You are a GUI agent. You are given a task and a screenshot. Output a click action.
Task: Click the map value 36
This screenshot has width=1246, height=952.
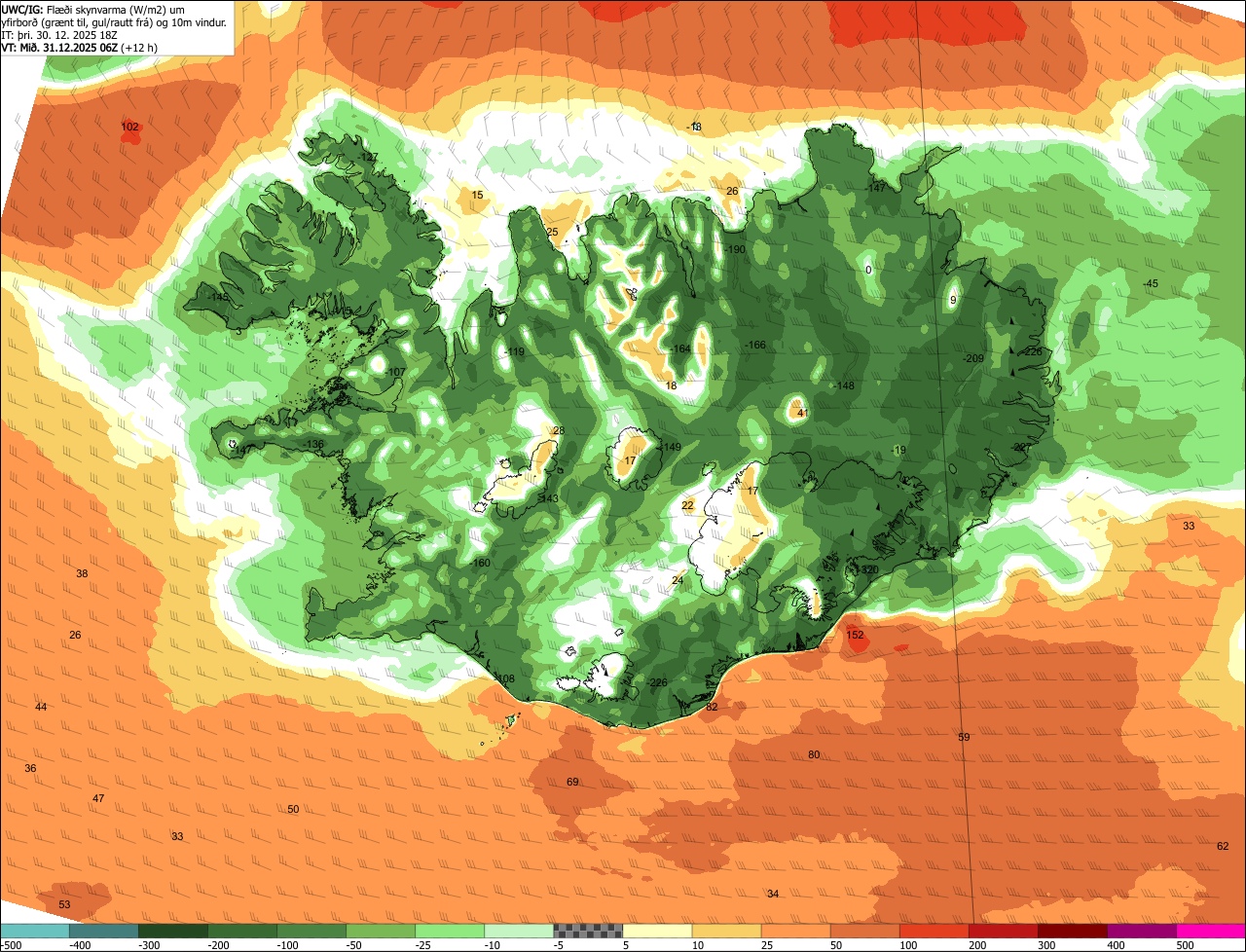click(30, 769)
